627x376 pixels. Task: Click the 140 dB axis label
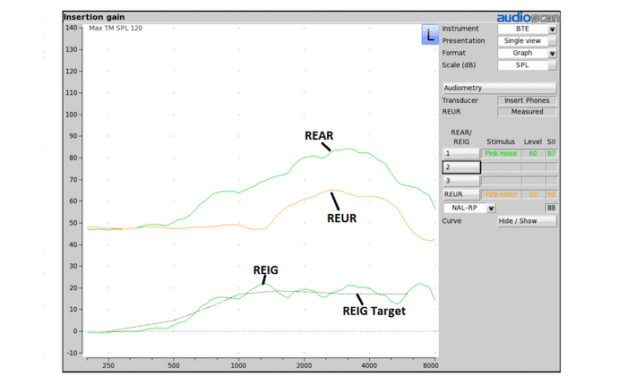(x=71, y=28)
